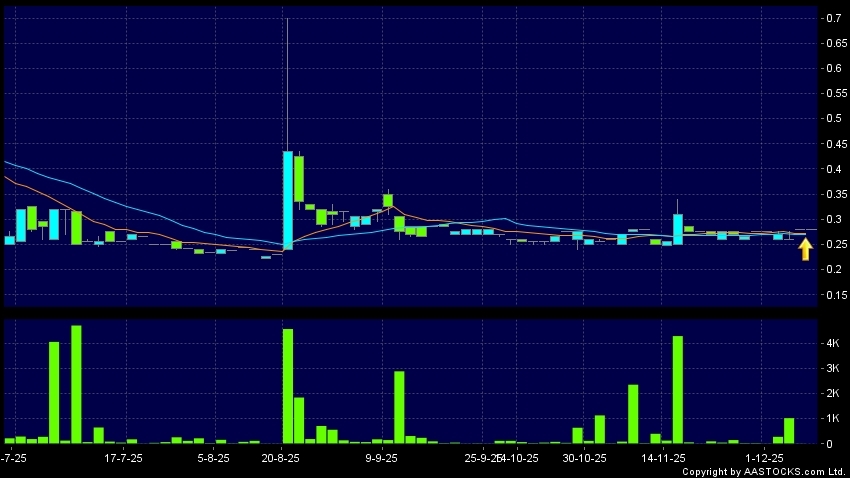Select the 4K-high volume bar at 14-11-25

(677, 389)
